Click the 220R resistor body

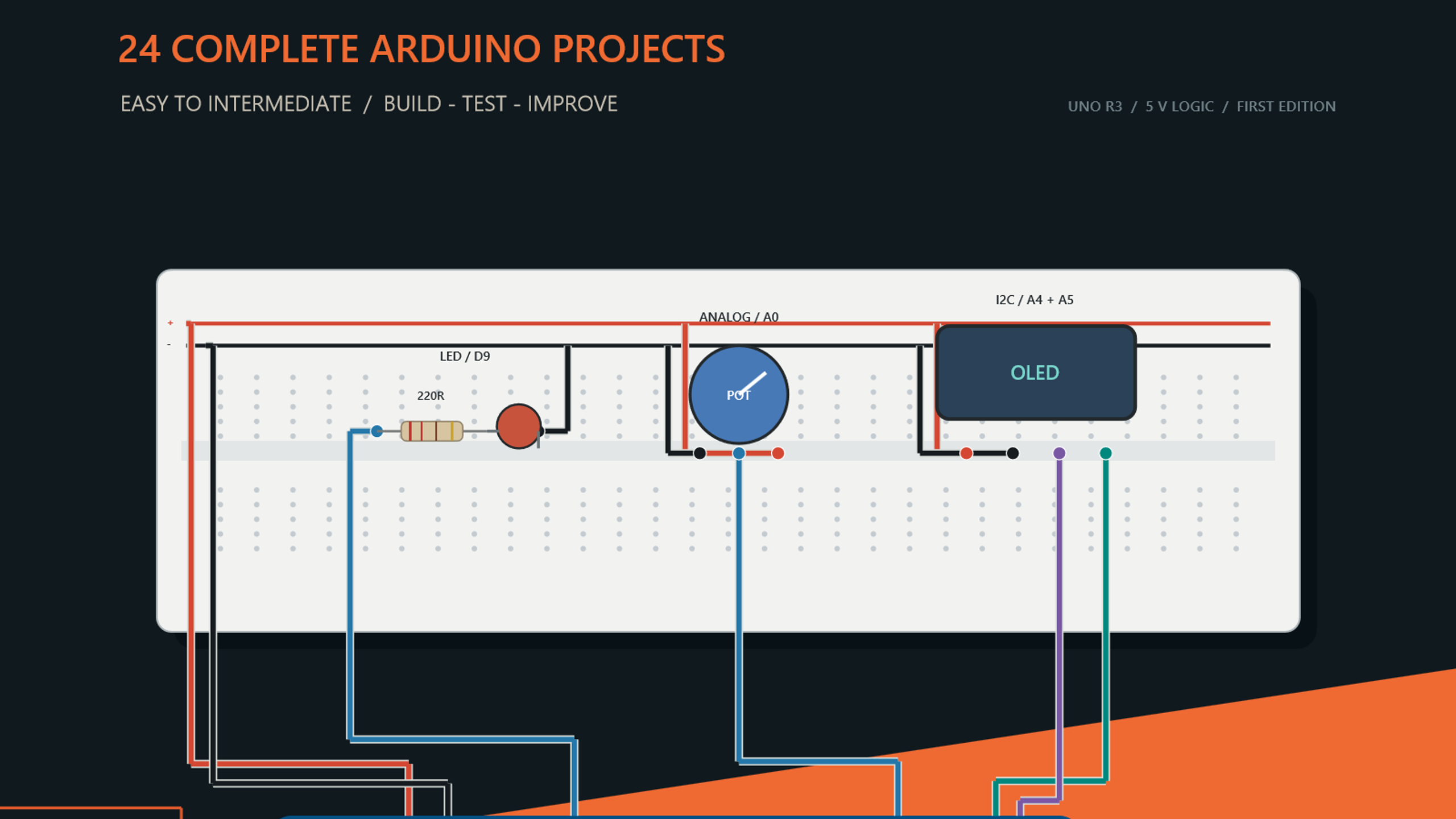click(432, 431)
